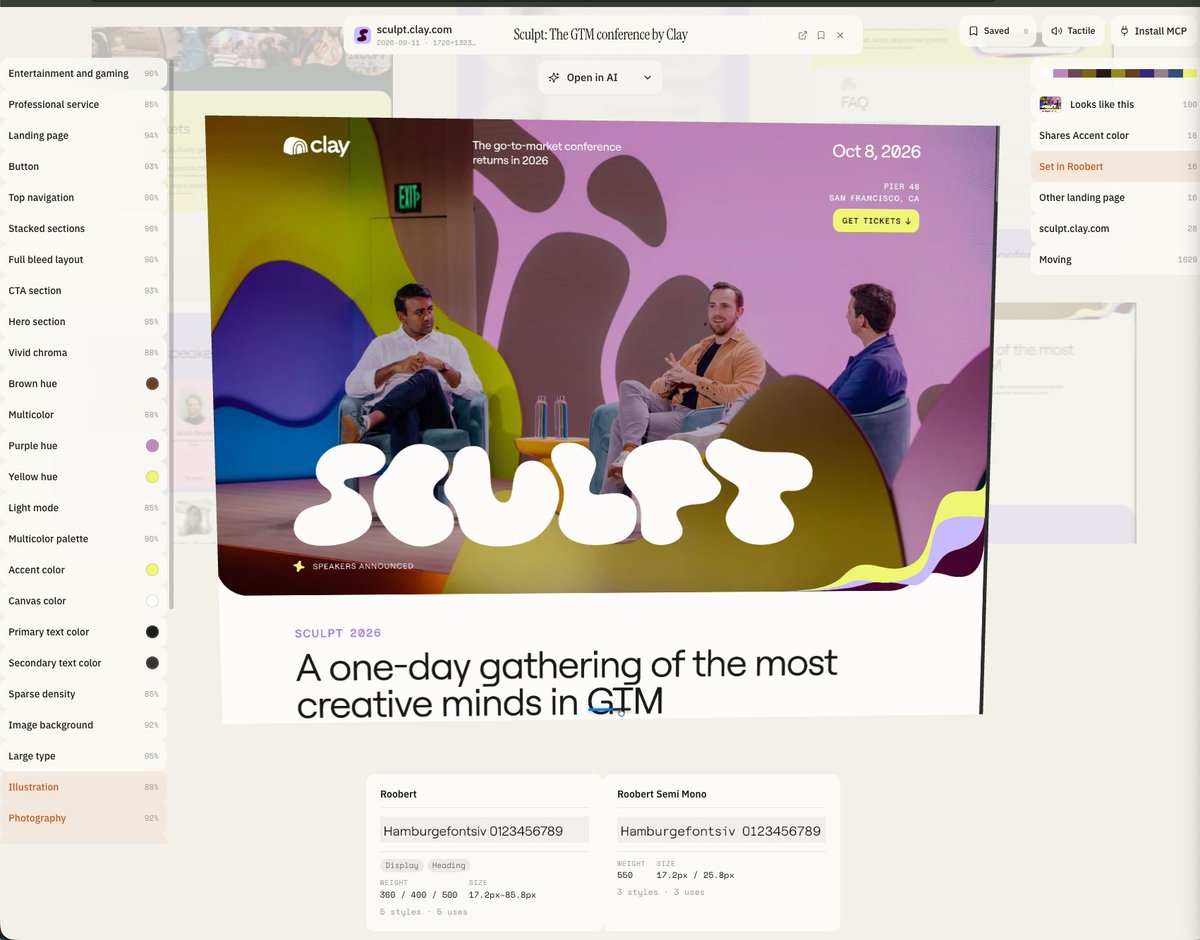Close the Sculpt detail panel with X
The height and width of the screenshot is (940, 1200).
point(840,35)
